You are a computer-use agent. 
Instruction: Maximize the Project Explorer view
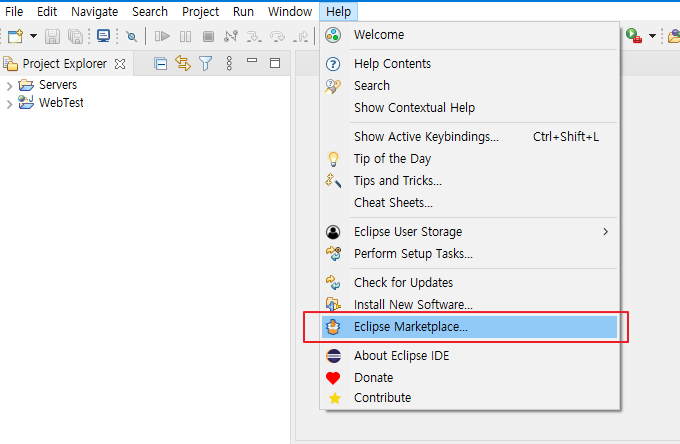pos(275,63)
